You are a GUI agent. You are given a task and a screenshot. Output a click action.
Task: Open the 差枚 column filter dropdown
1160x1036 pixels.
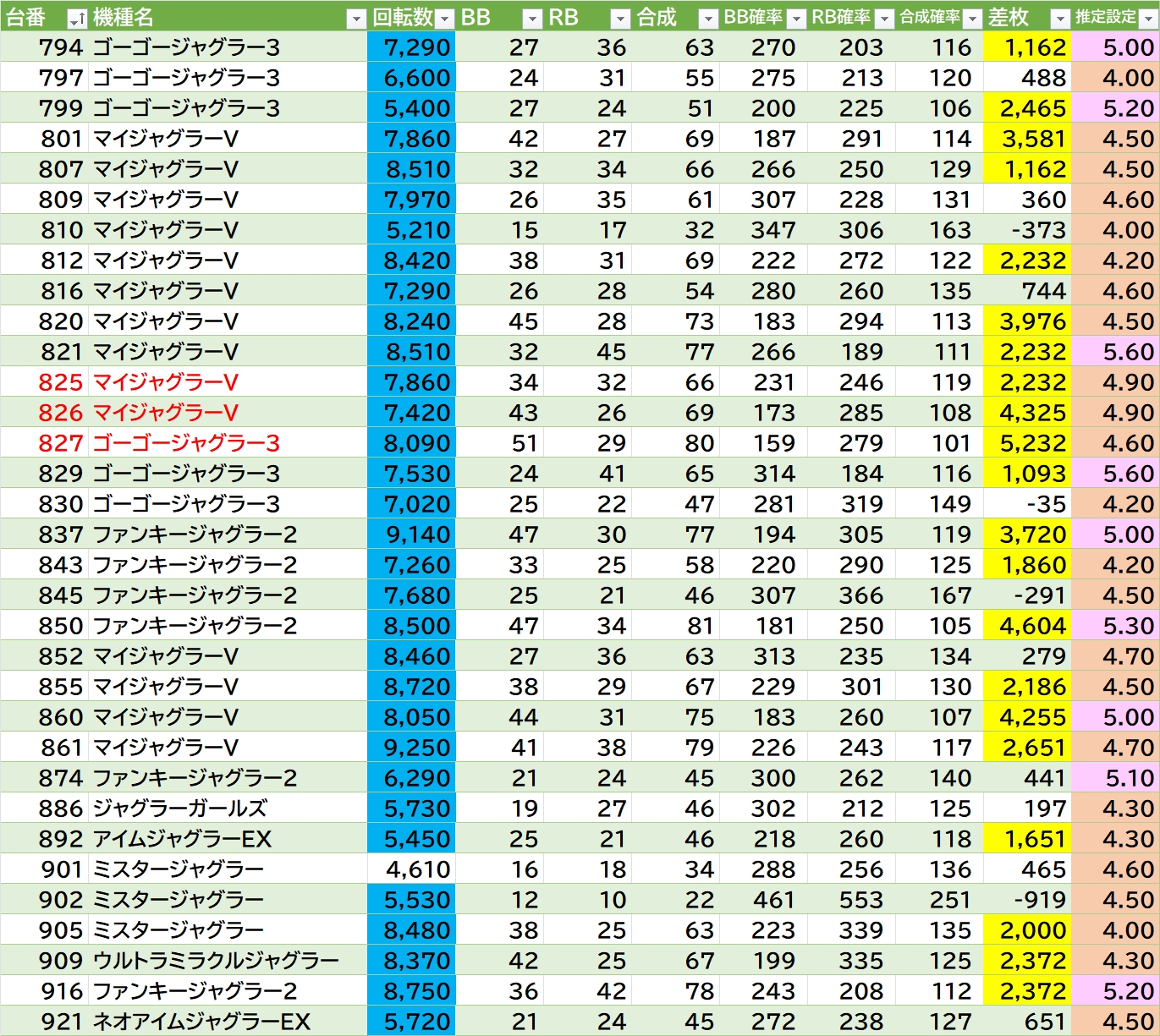click(1060, 19)
